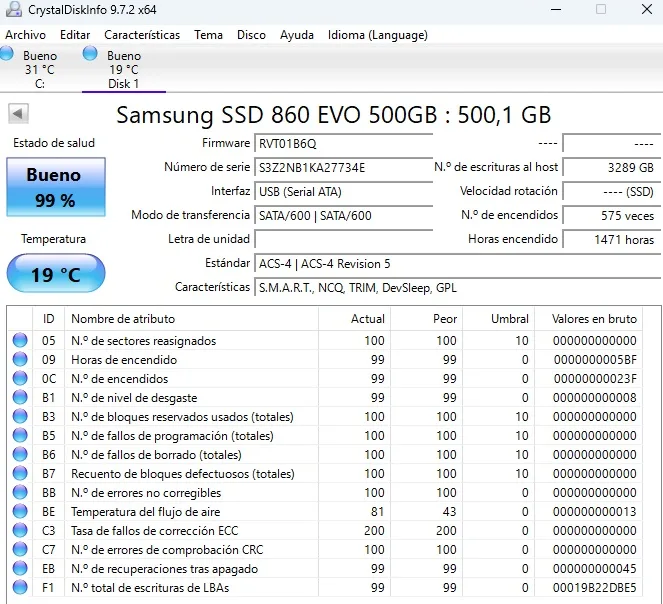
Task: Click the power-on hours value 1471 horas
Action: coord(612,239)
